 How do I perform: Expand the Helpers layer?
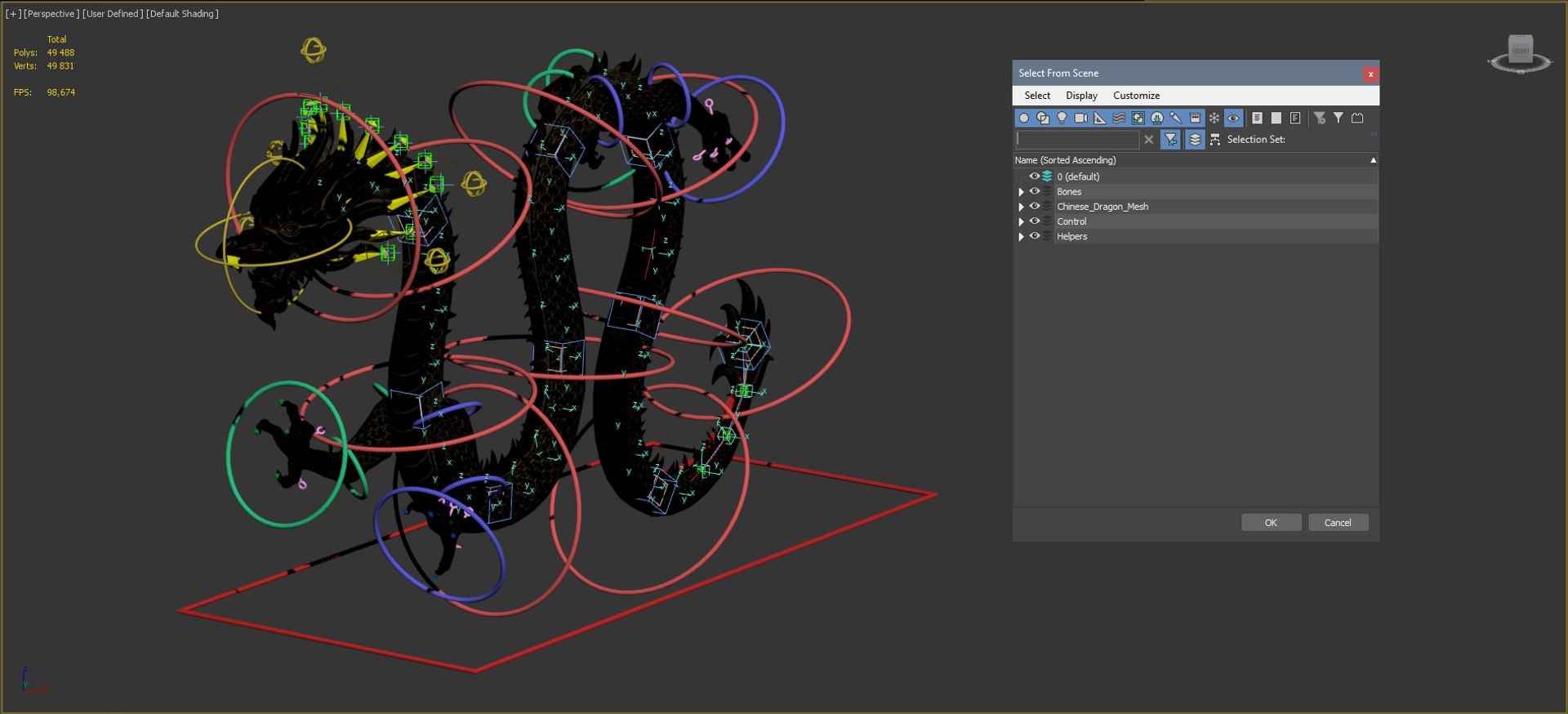(x=1021, y=237)
